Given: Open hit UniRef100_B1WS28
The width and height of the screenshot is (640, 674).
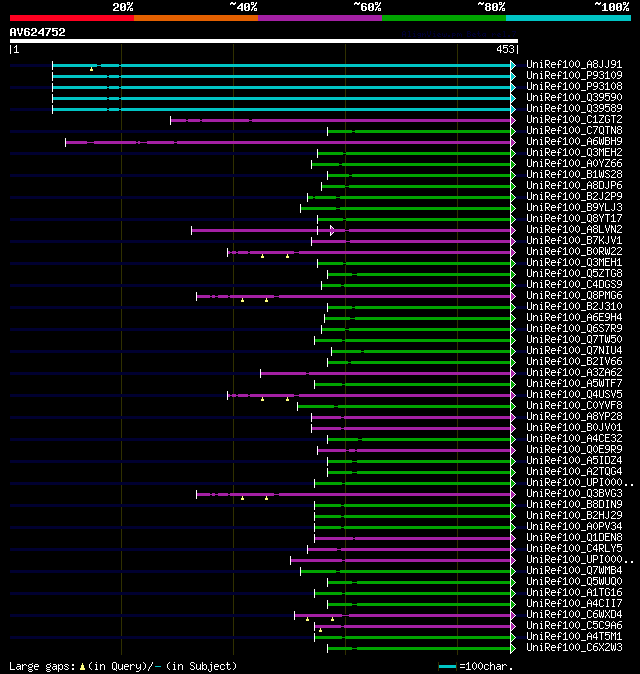Looking at the screenshot, I should pos(574,175).
